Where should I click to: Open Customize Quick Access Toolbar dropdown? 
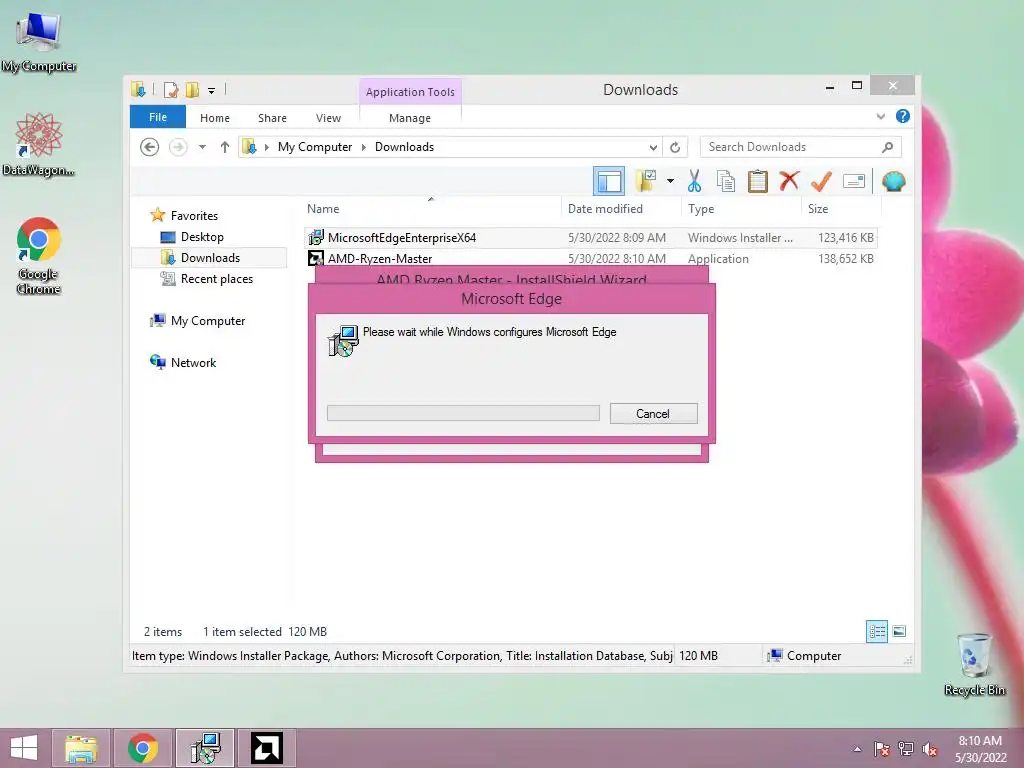click(x=212, y=90)
